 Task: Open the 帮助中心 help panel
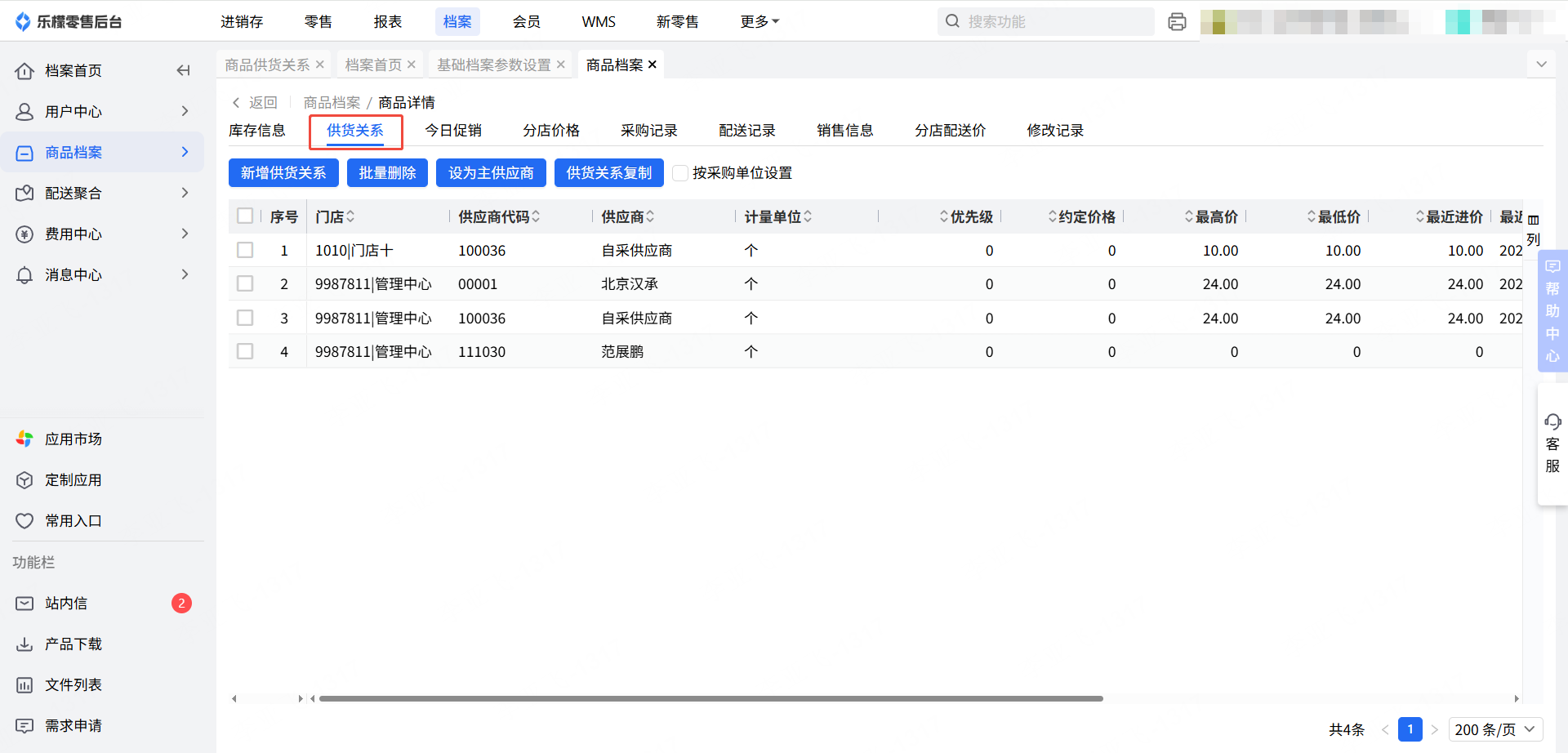click(1552, 311)
